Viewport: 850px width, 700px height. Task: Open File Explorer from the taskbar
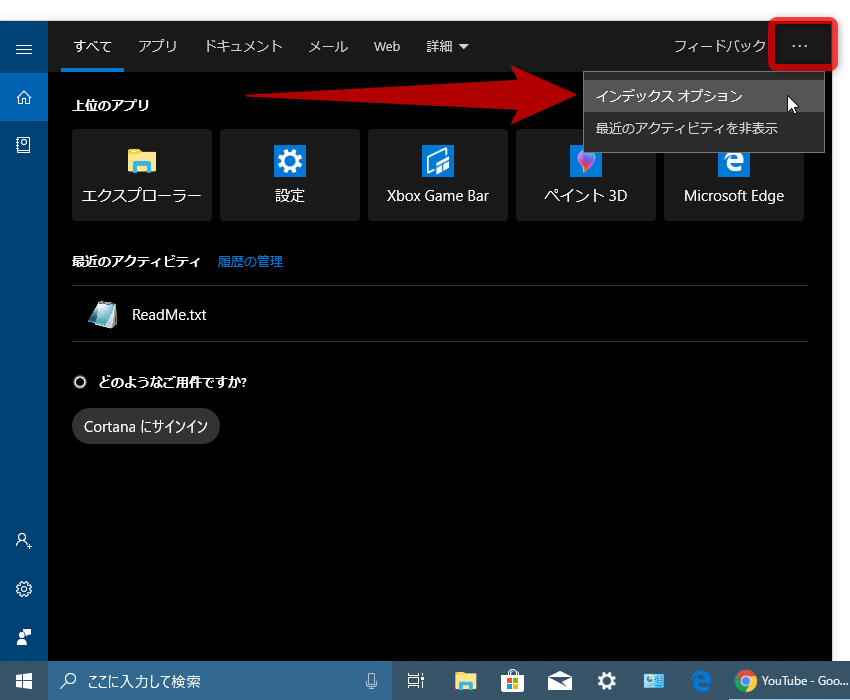point(465,681)
